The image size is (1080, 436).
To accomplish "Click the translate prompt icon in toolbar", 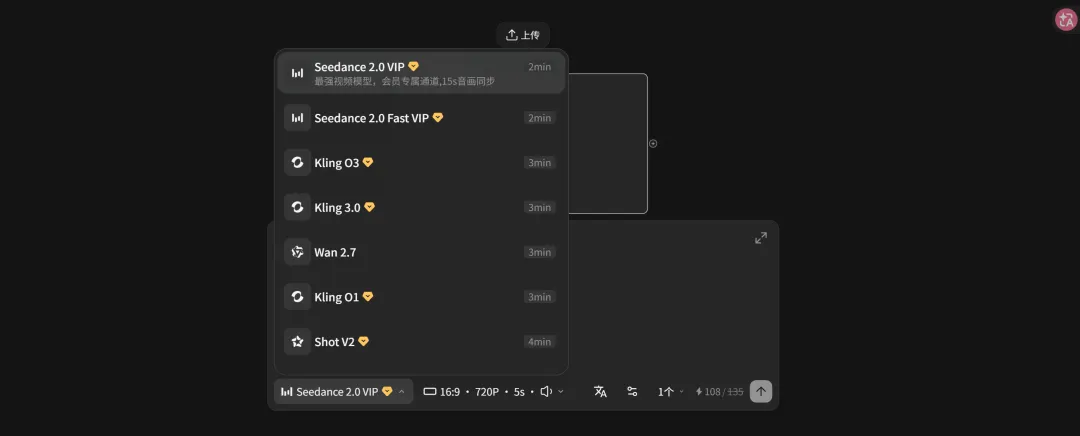I will [x=601, y=391].
